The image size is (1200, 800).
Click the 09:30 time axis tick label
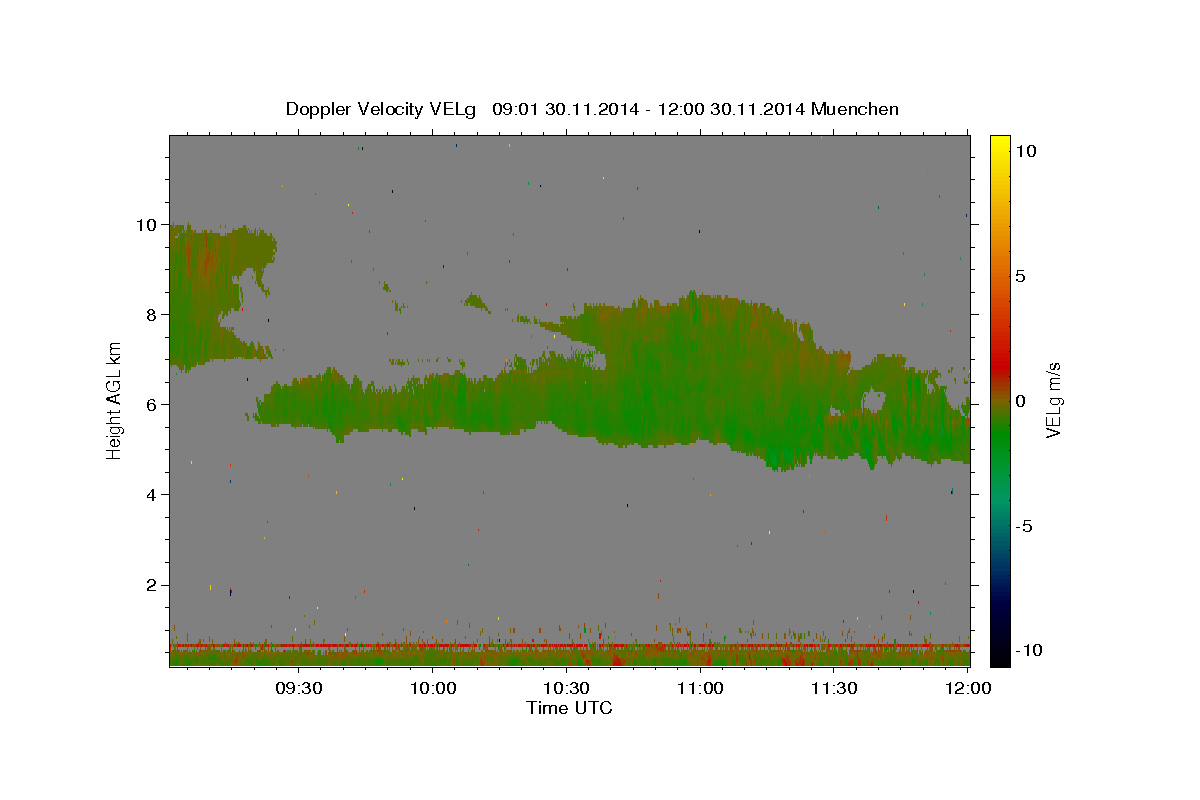tap(298, 689)
